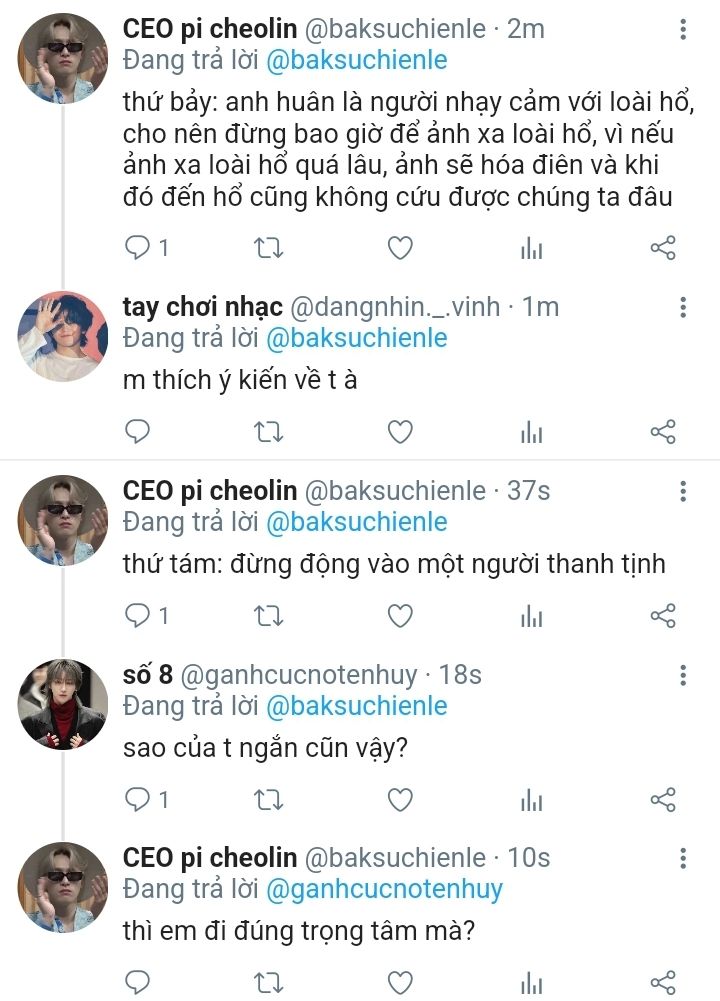The width and height of the screenshot is (720, 1001).
Task: Open 'CEO pi cheolin' profile name on first tweet
Action: [210, 29]
